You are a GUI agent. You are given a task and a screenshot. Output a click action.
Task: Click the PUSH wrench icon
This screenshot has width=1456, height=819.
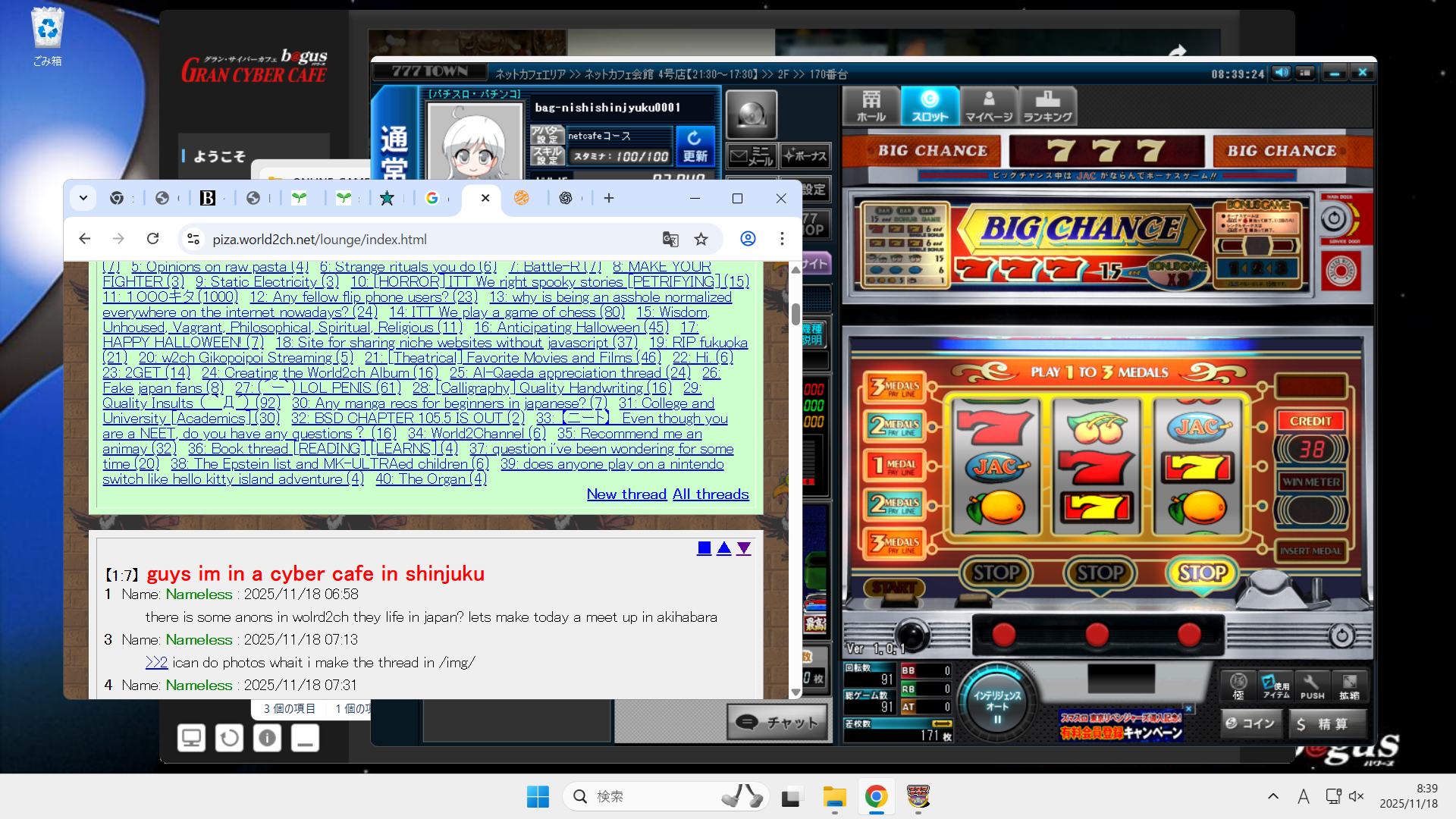(x=1312, y=685)
